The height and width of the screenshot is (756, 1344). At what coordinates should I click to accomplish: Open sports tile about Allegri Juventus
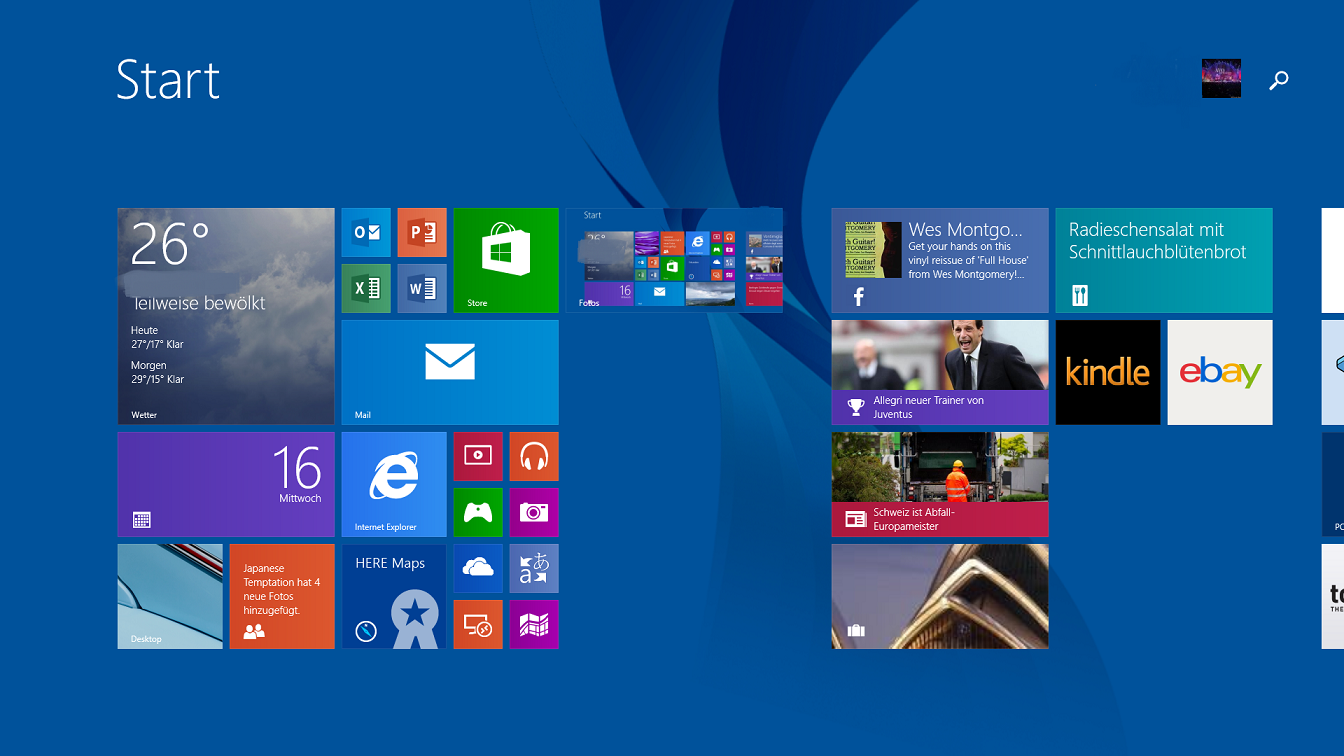(940, 373)
